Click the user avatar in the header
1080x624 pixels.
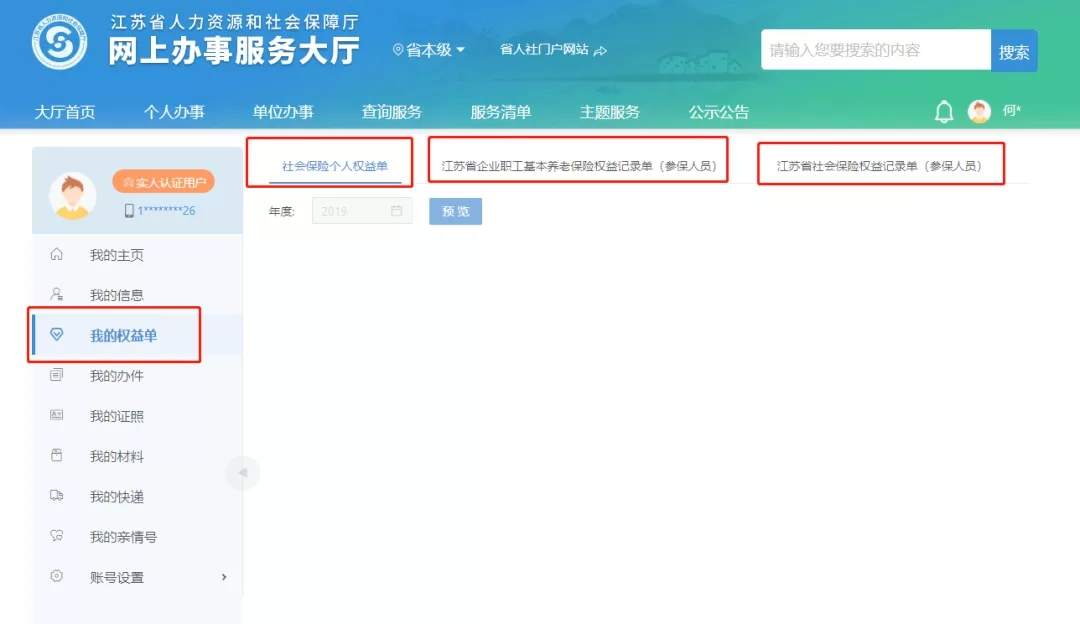tap(979, 112)
